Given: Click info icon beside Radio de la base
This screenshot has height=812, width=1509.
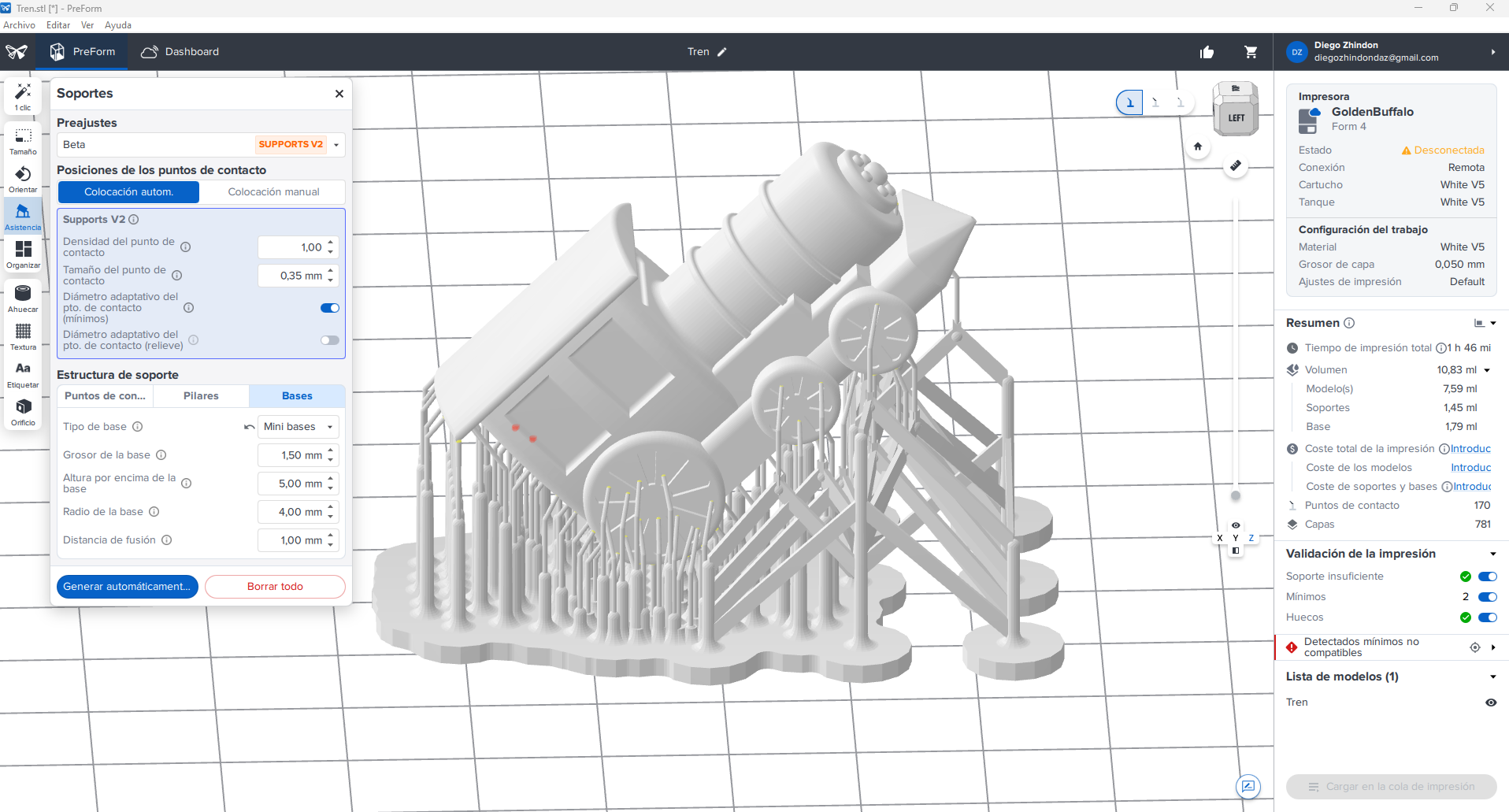Looking at the screenshot, I should 154,512.
